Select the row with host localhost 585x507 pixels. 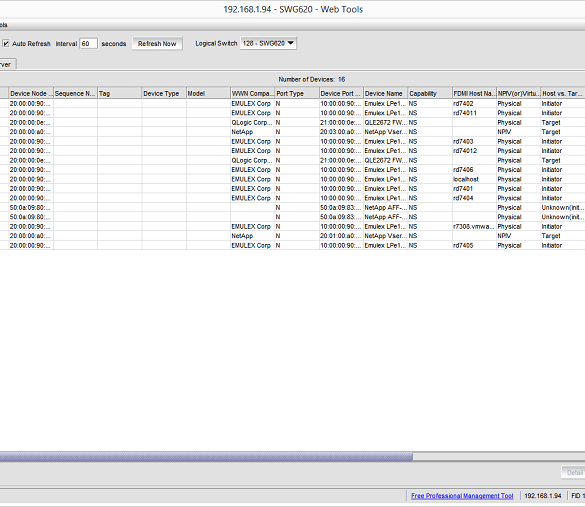pyautogui.click(x=292, y=179)
